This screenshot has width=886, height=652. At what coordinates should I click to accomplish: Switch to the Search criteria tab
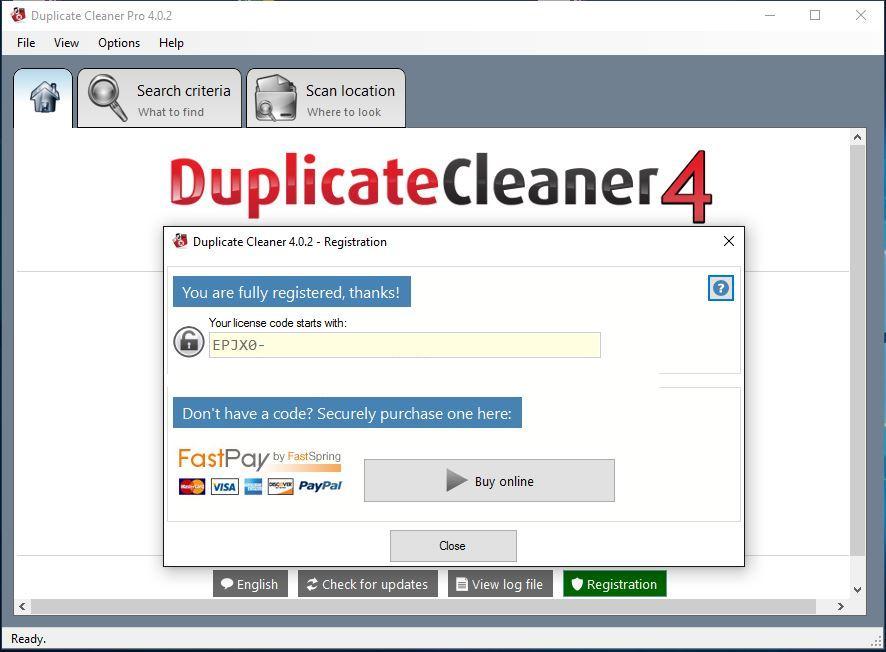[159, 98]
